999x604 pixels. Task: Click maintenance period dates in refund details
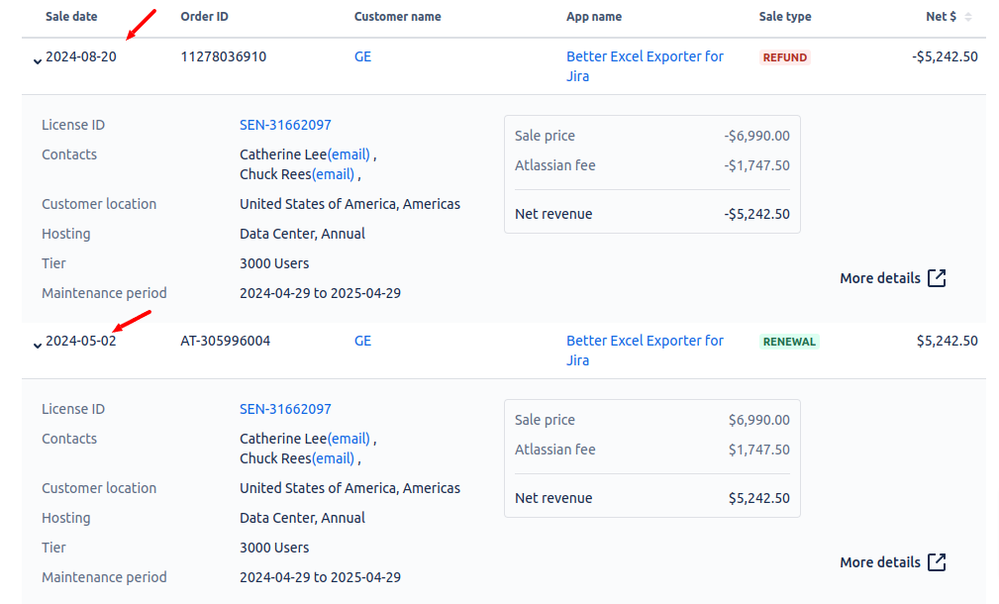[x=320, y=293]
